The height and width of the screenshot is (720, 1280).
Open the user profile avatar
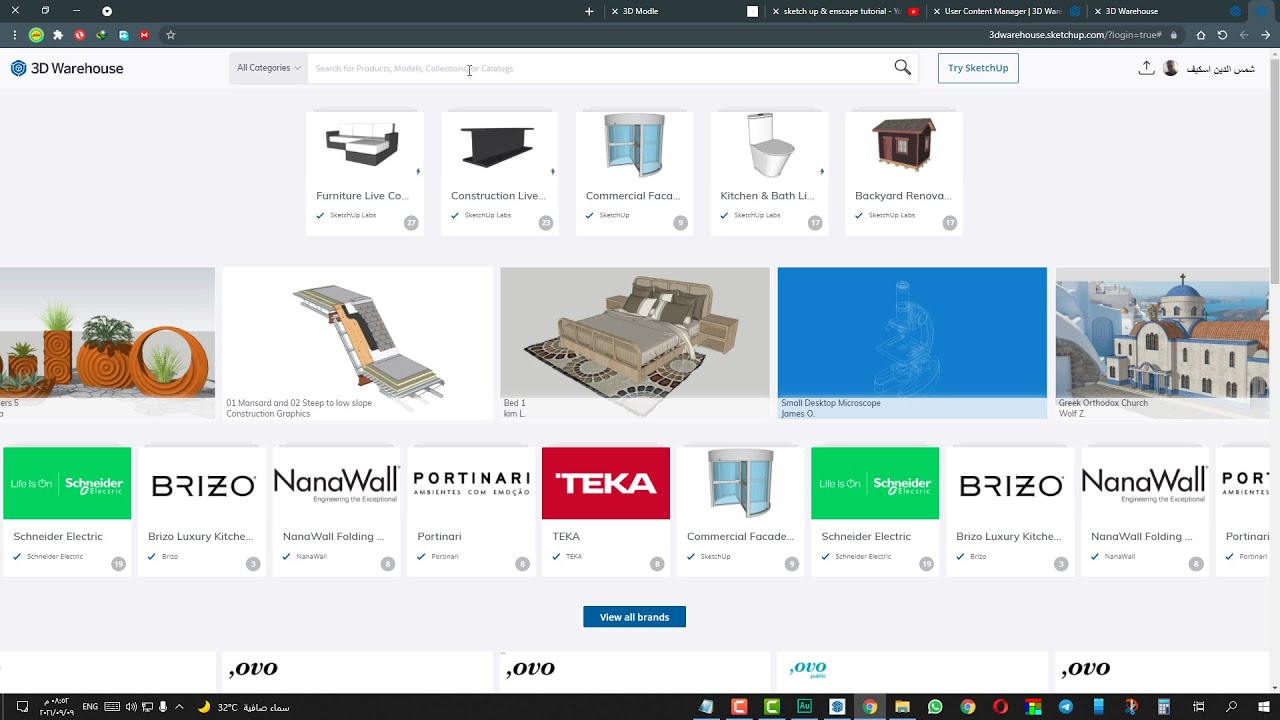[1171, 68]
